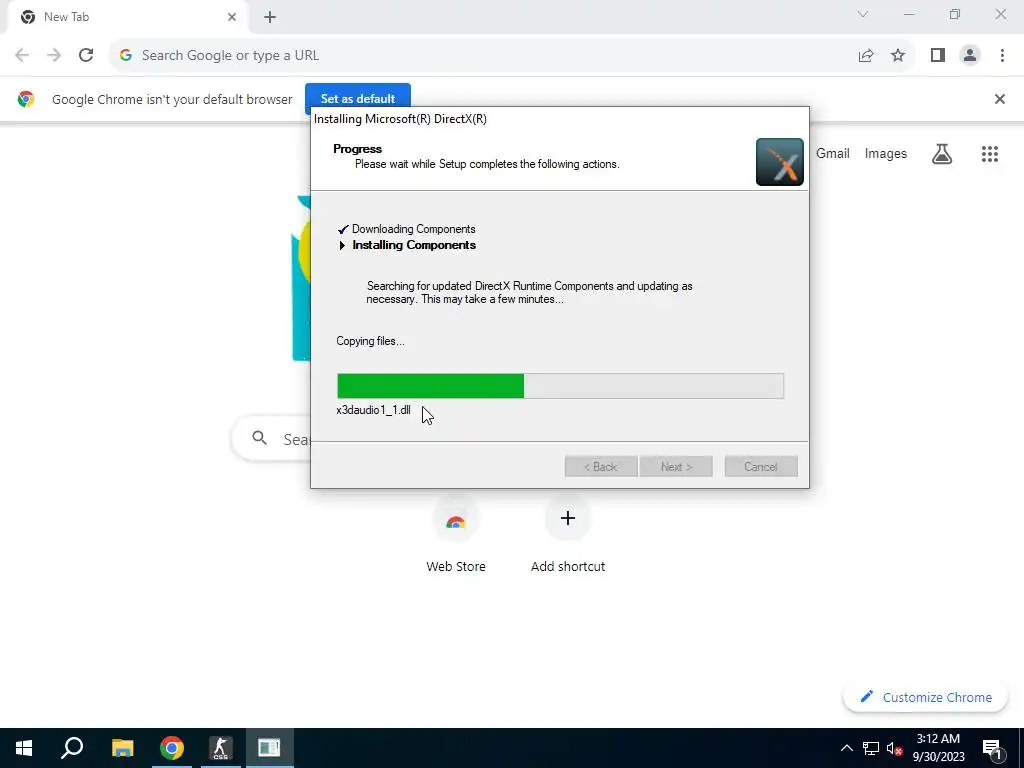Go forward in Chrome
Viewport: 1024px width, 768px height.
point(54,56)
